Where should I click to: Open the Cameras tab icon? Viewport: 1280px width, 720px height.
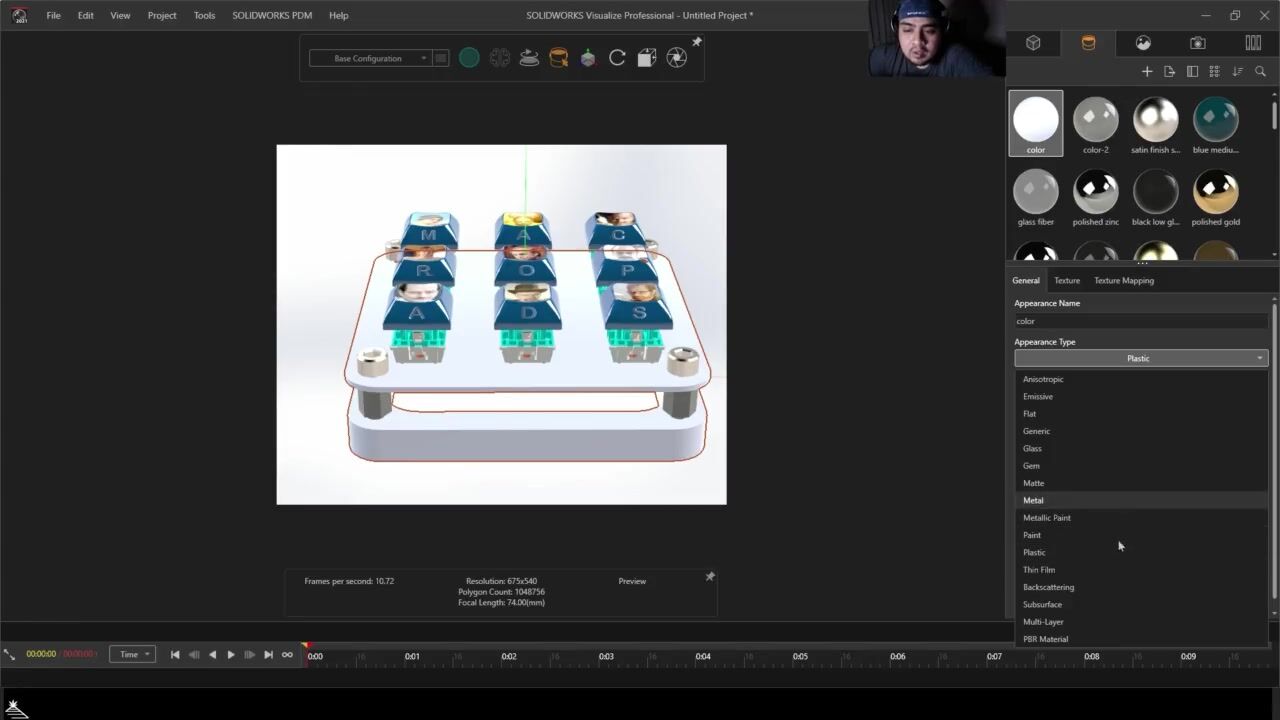pyautogui.click(x=1197, y=43)
